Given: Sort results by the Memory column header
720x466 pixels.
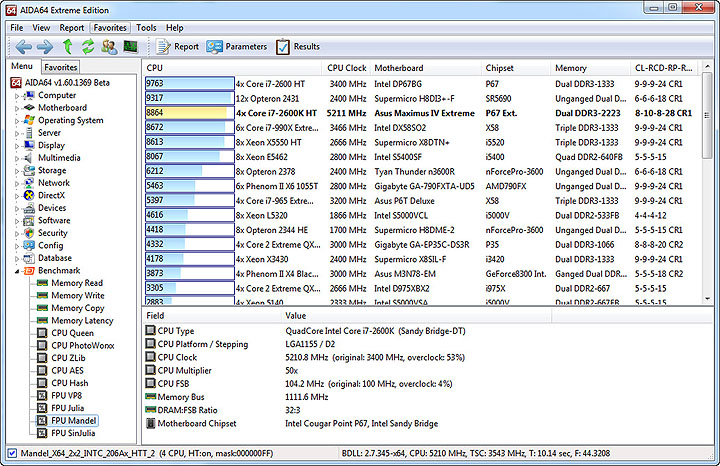Looking at the screenshot, I should point(591,68).
